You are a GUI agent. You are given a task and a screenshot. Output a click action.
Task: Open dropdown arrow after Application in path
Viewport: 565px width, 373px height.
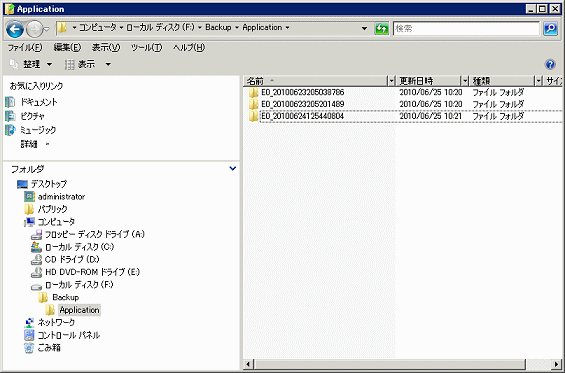click(x=287, y=27)
